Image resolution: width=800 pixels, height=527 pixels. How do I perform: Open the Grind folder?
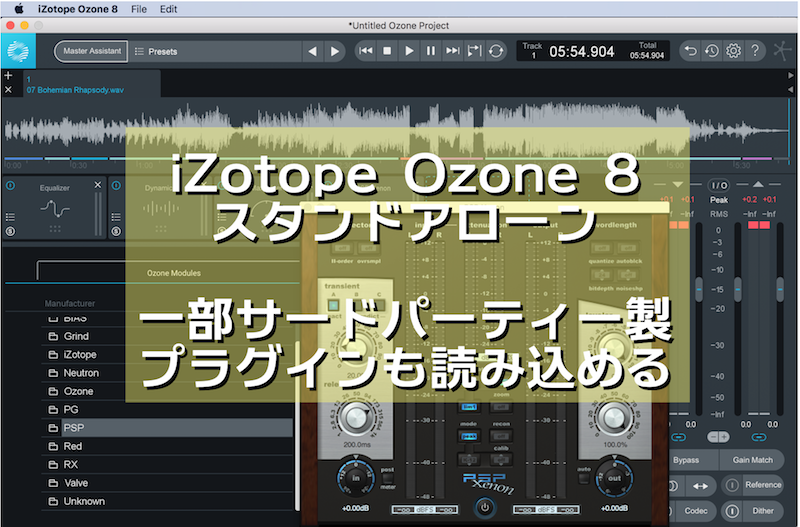[x=167, y=336]
